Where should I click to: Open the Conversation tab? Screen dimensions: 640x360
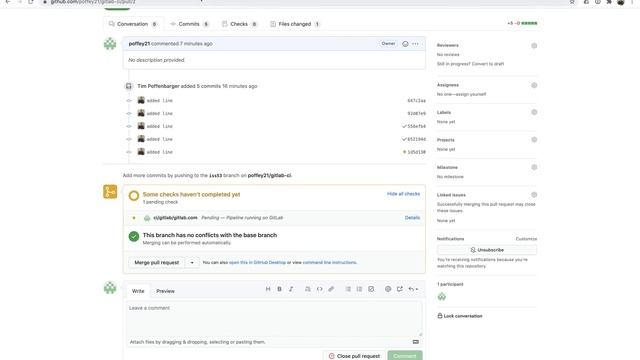[133, 24]
